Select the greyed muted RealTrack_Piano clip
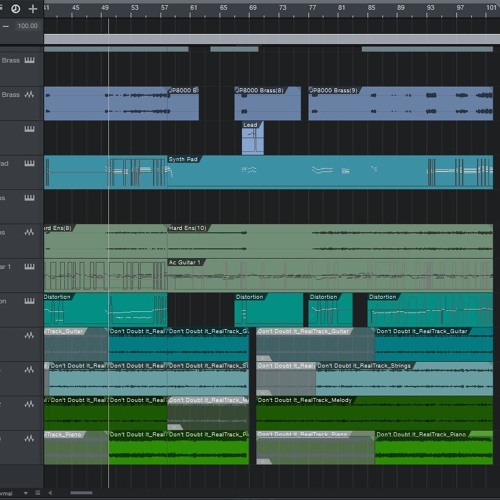500x500 pixels. [315, 448]
